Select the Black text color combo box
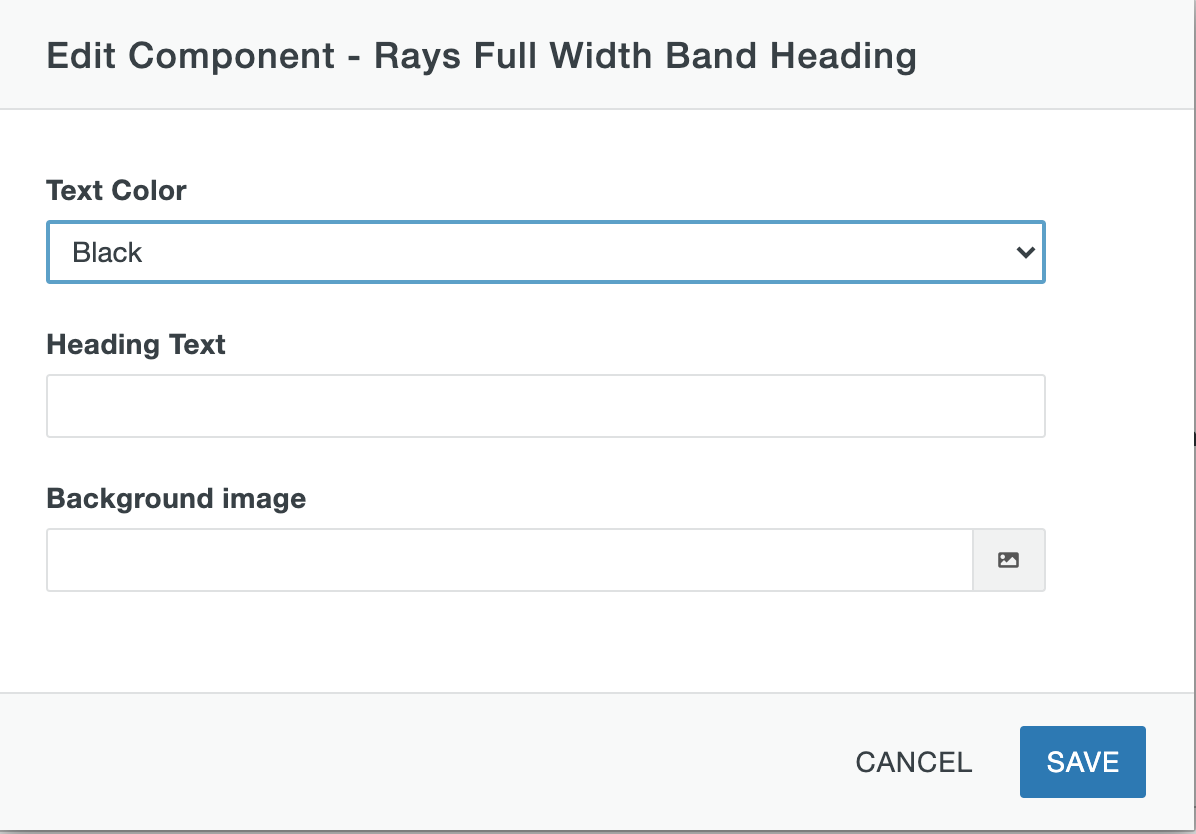 (x=545, y=252)
